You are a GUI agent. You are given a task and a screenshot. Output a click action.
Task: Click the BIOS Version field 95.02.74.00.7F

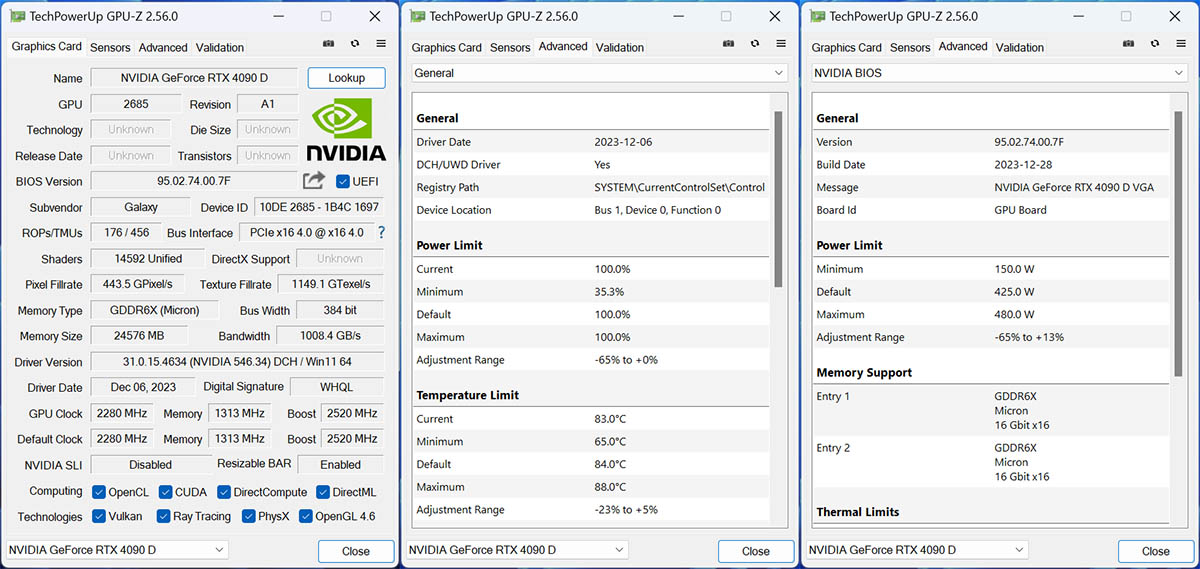point(195,181)
